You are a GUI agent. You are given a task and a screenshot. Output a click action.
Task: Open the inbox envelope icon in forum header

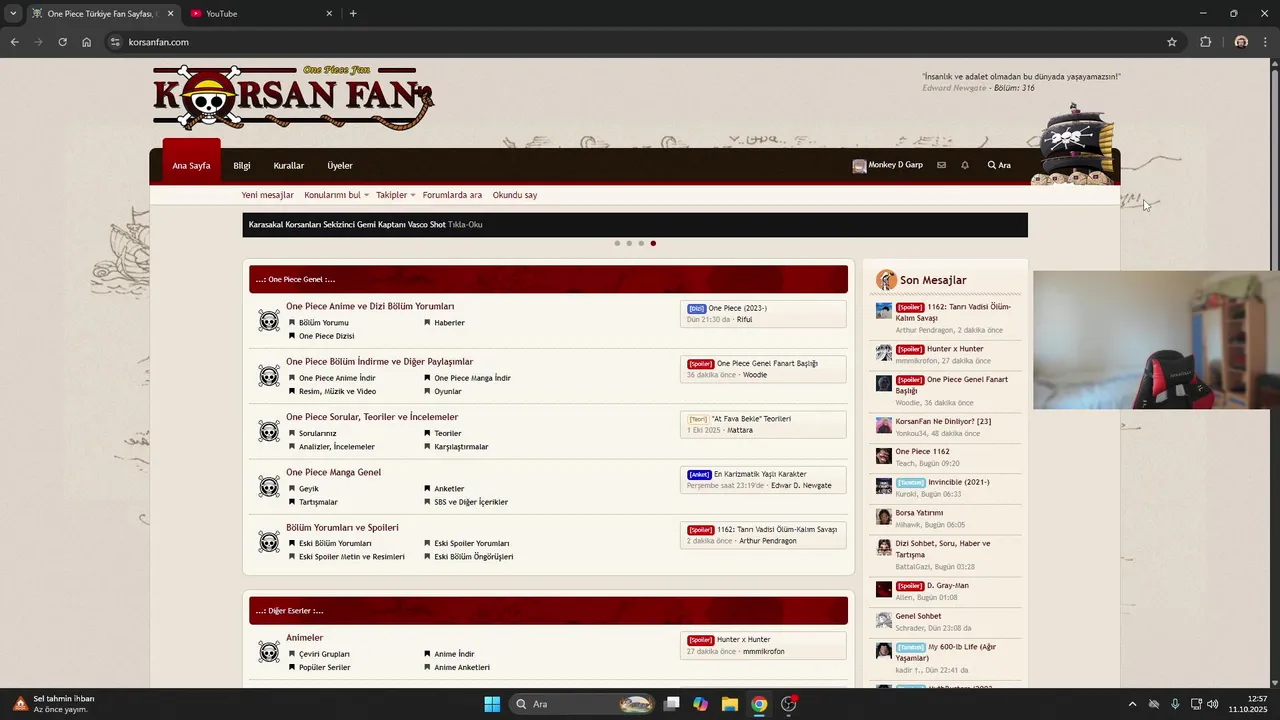pos(941,165)
